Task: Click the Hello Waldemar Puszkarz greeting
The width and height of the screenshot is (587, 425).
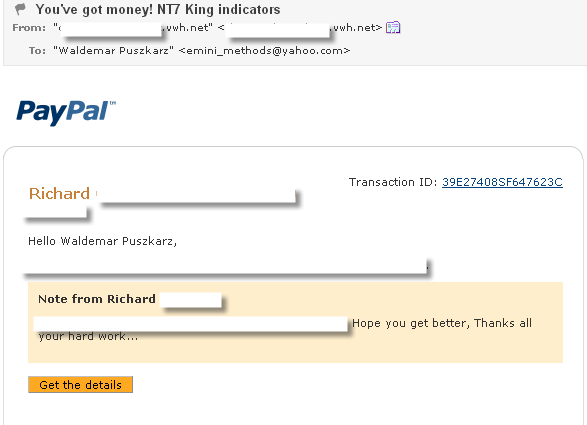Action: tap(102, 241)
